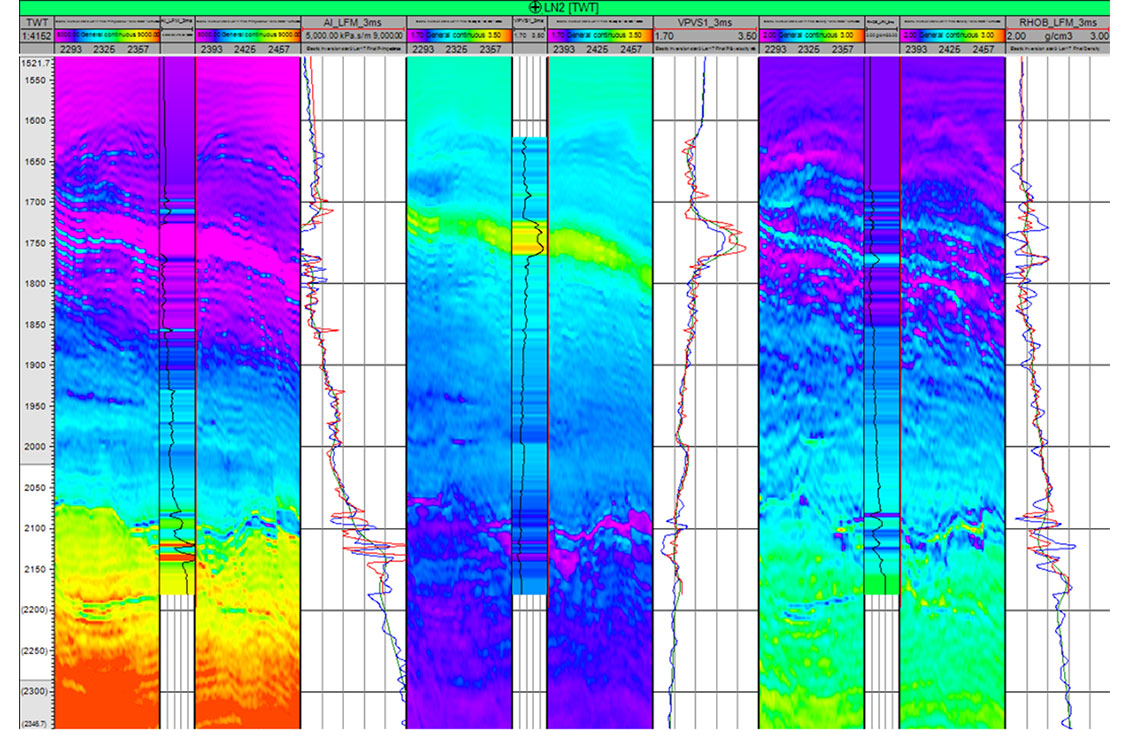This screenshot has height=730, width=1130.
Task: Click the leftmost 1.70–3.50 Vp/Vs color bar
Action: click(458, 34)
